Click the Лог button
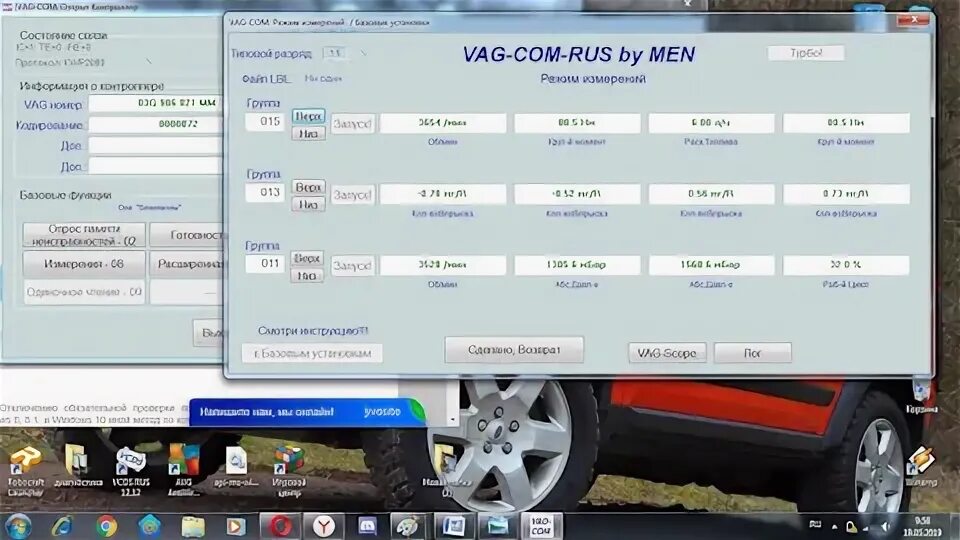Viewport: 960px width, 540px height. 752,353
